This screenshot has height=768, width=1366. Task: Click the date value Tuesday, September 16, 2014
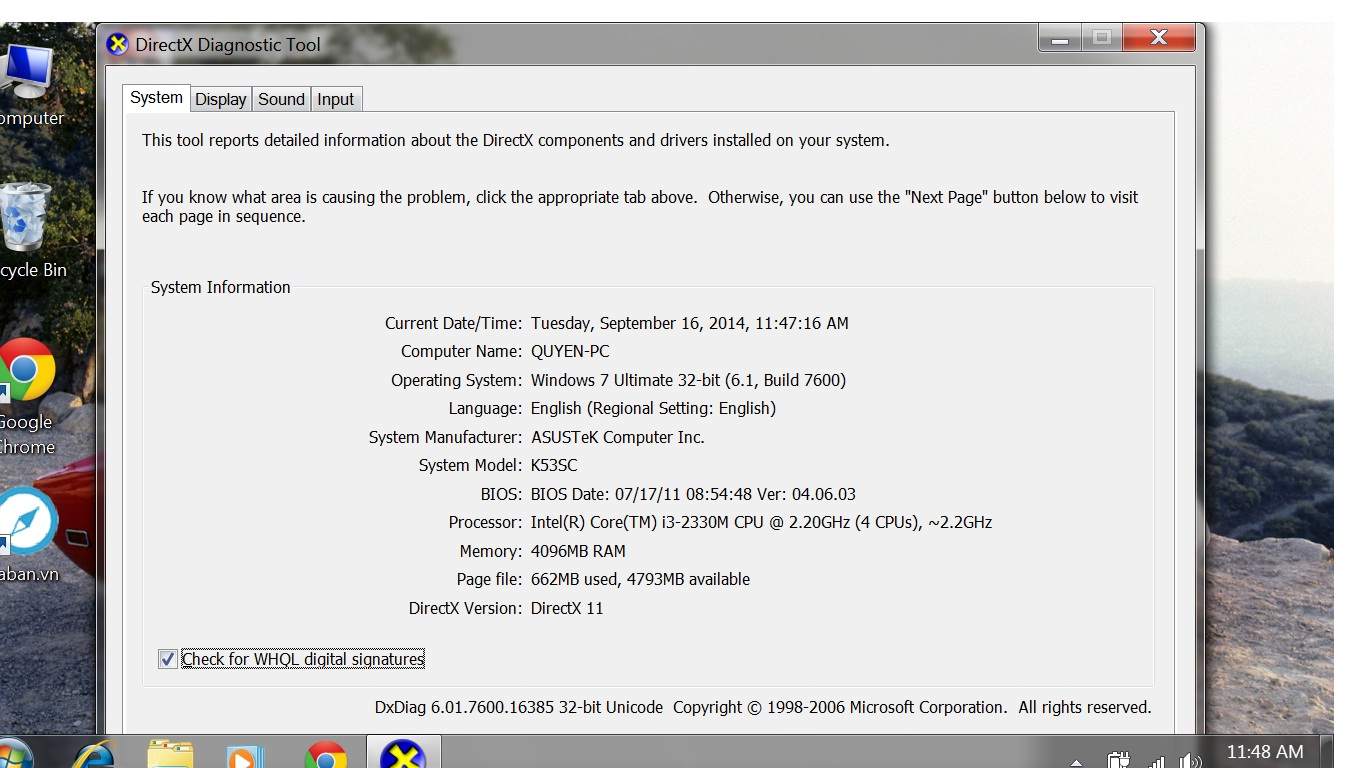coord(689,323)
